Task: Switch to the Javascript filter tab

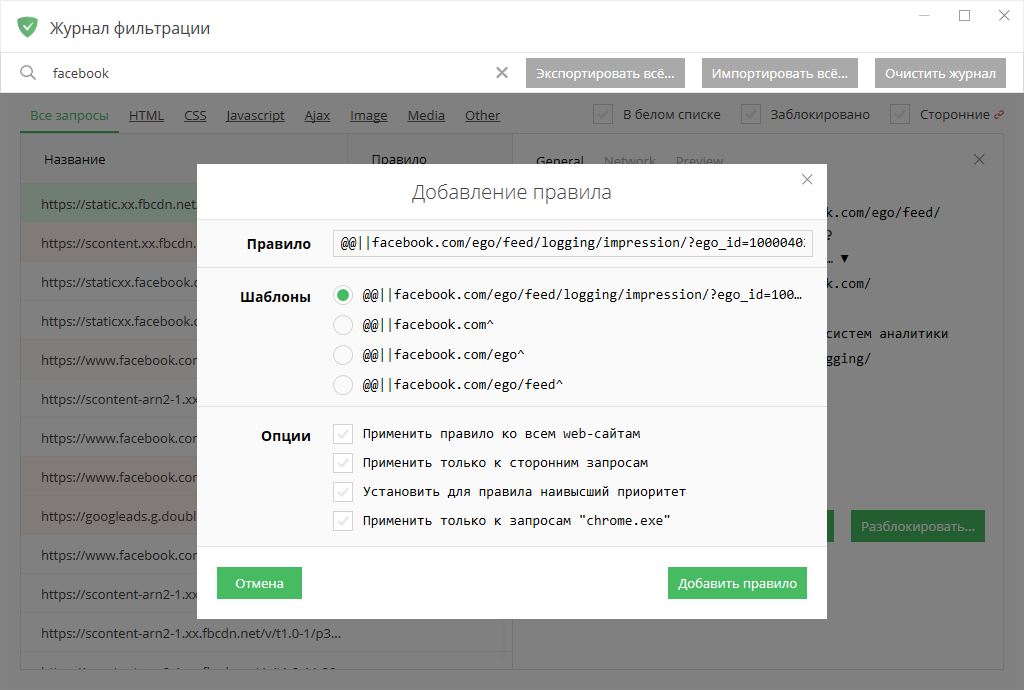Action: [255, 116]
